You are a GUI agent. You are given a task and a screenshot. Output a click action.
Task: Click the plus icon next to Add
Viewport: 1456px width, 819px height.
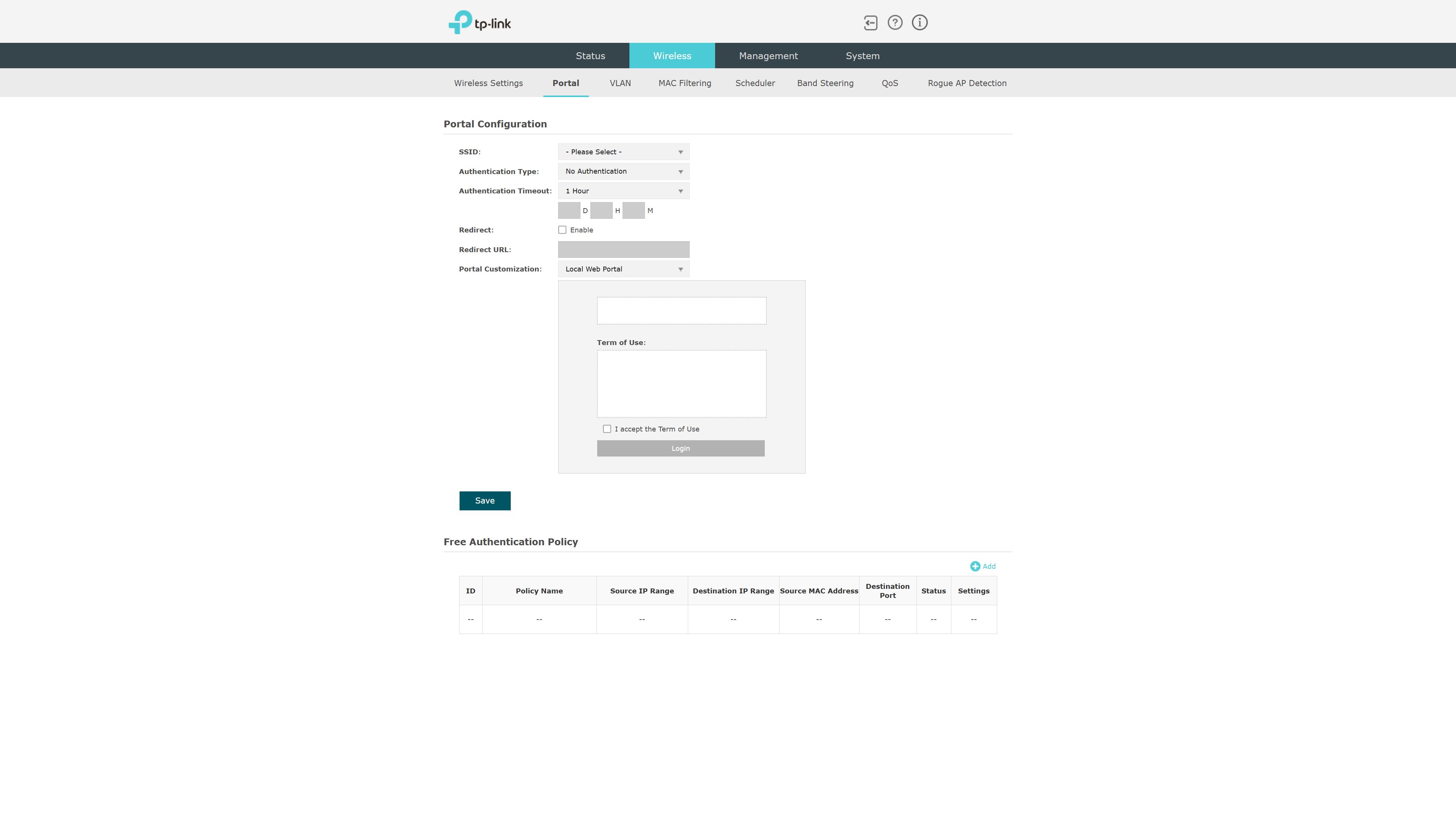point(975,566)
